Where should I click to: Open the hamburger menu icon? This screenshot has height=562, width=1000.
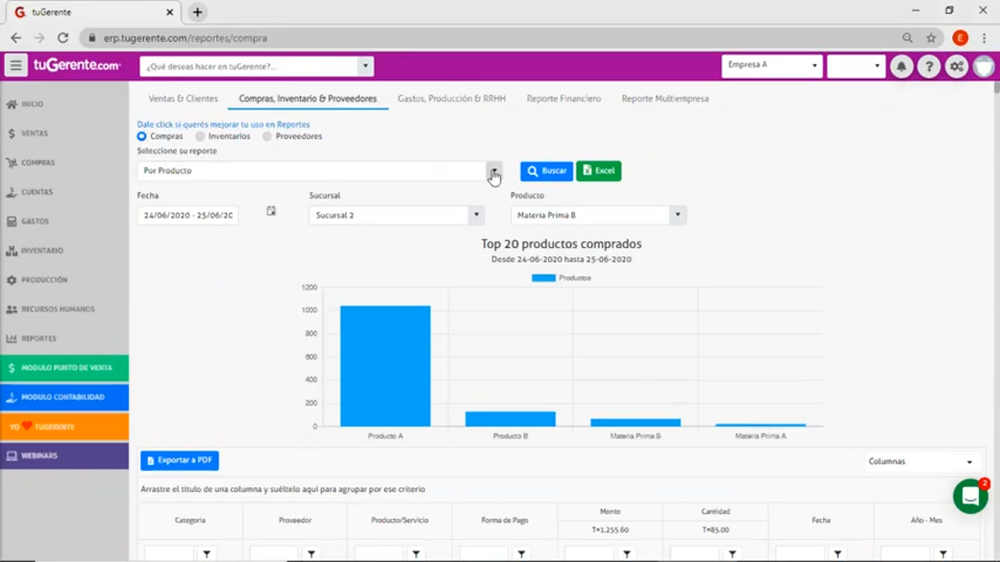16,65
